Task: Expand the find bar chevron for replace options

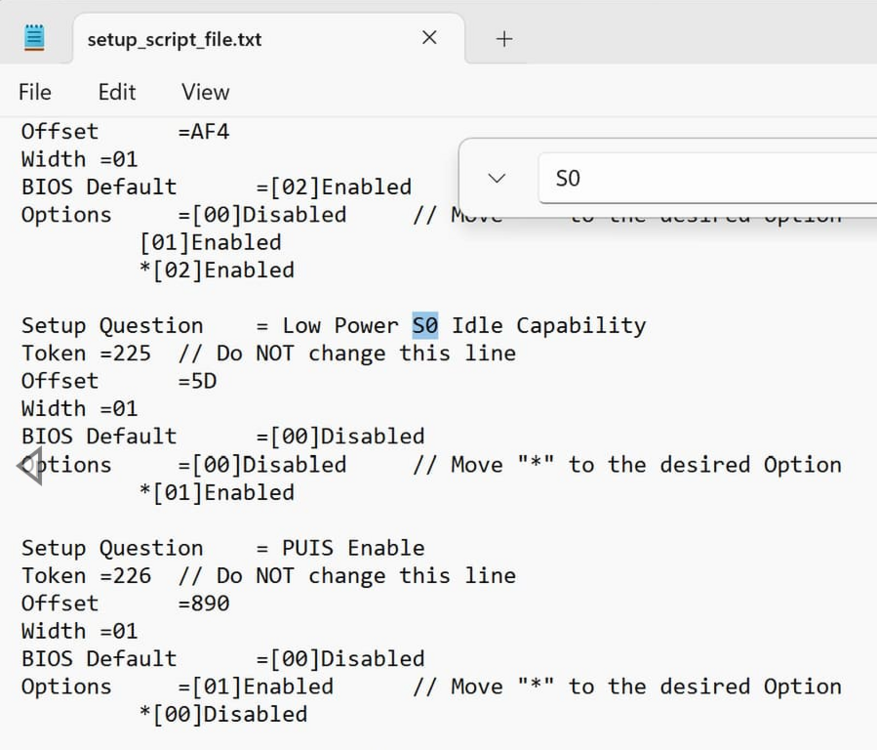Action: tap(497, 178)
